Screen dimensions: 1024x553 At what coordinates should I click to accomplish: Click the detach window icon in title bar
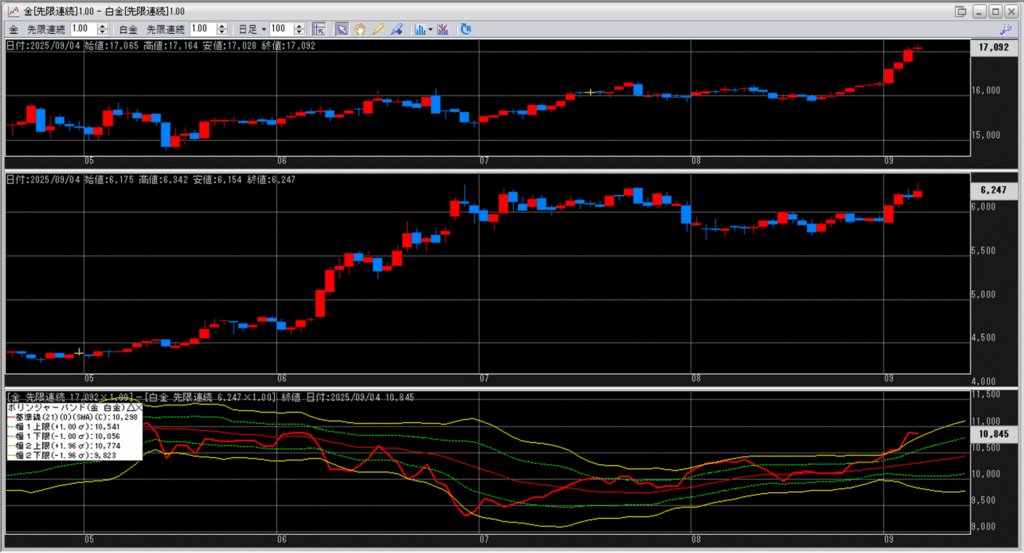pyautogui.click(x=961, y=11)
